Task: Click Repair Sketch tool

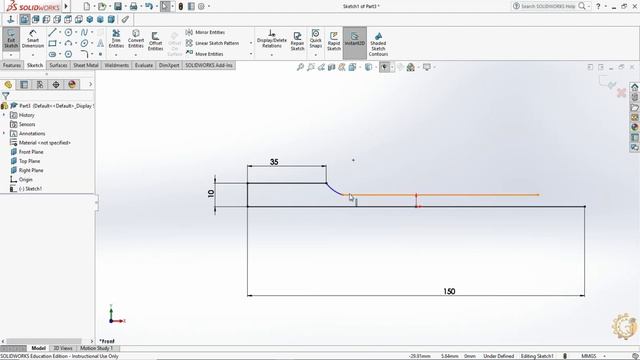Action: (x=297, y=41)
